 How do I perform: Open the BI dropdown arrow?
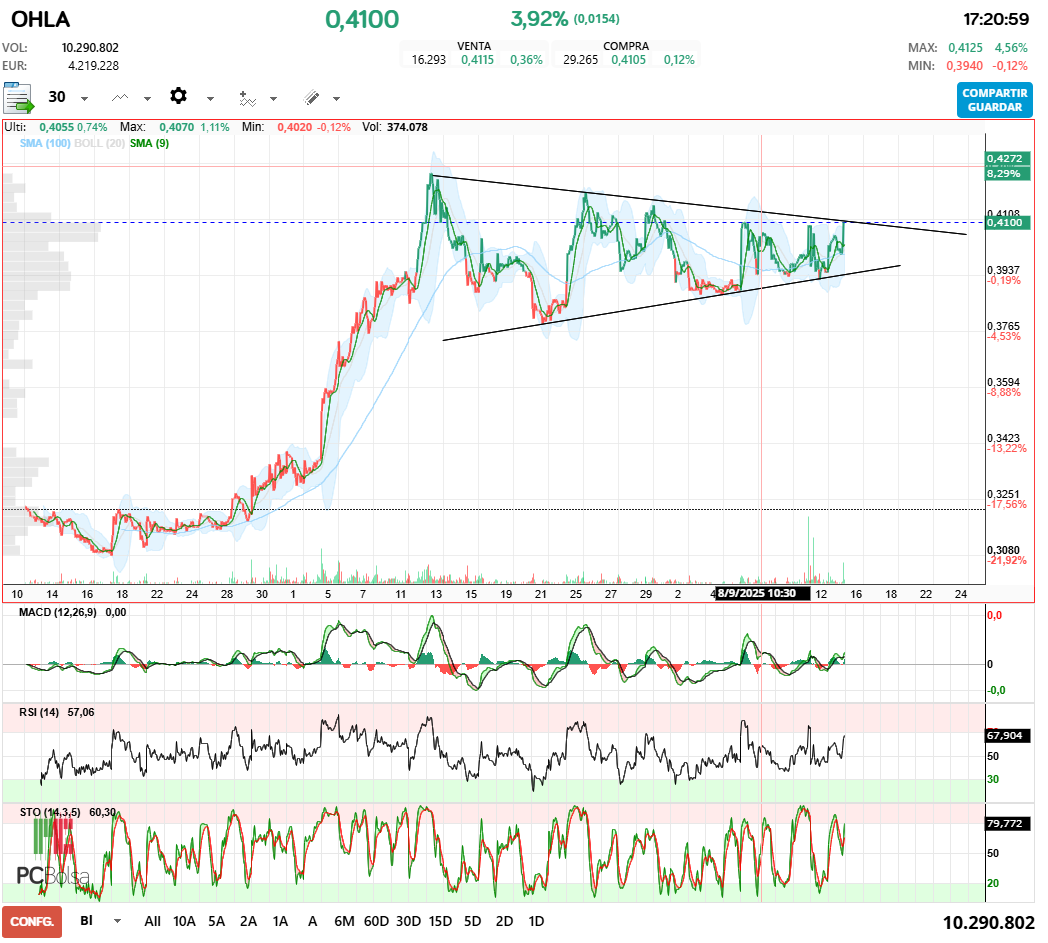click(x=118, y=921)
